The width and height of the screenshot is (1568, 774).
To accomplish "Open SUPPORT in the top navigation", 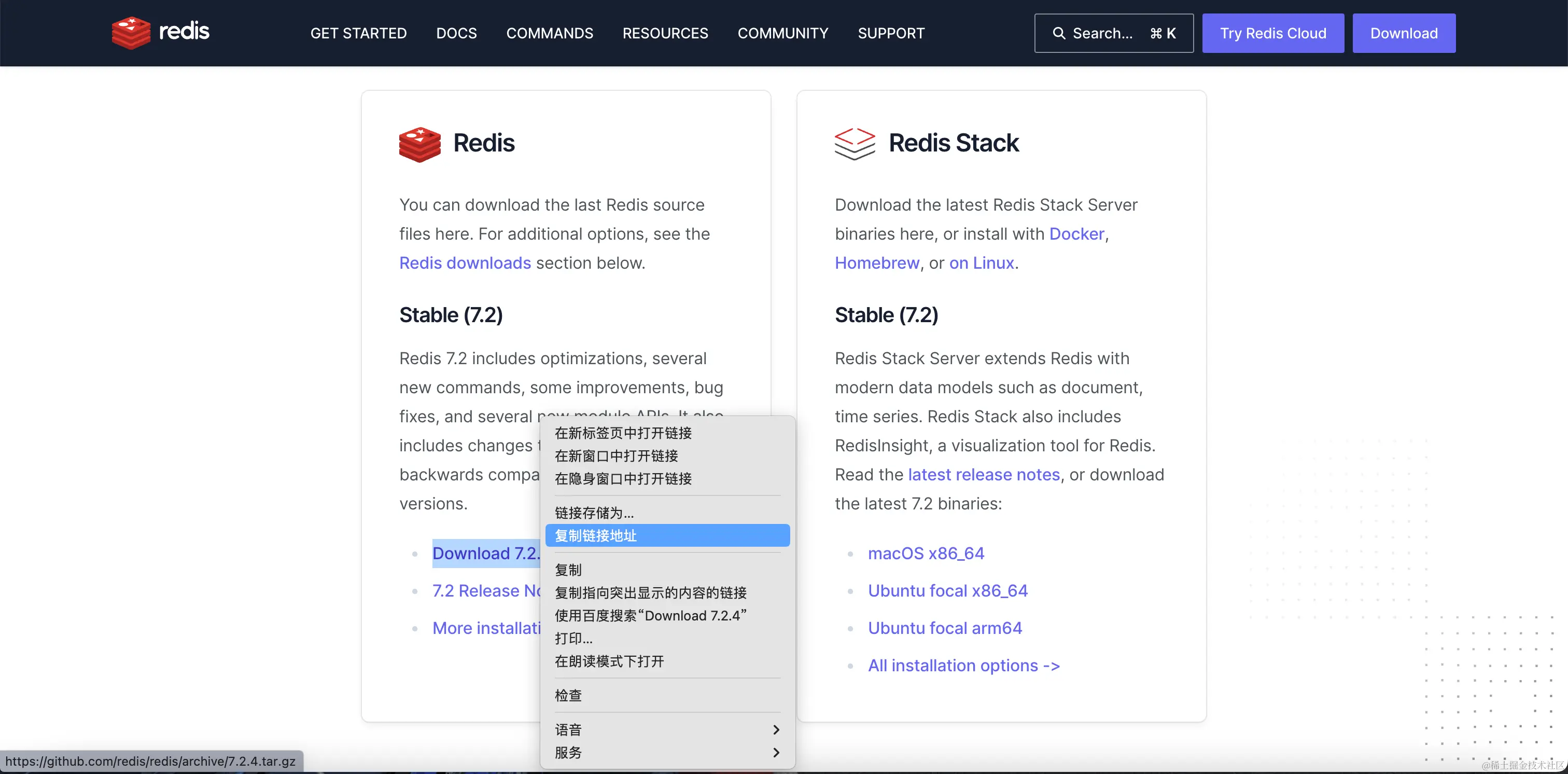I will click(891, 34).
